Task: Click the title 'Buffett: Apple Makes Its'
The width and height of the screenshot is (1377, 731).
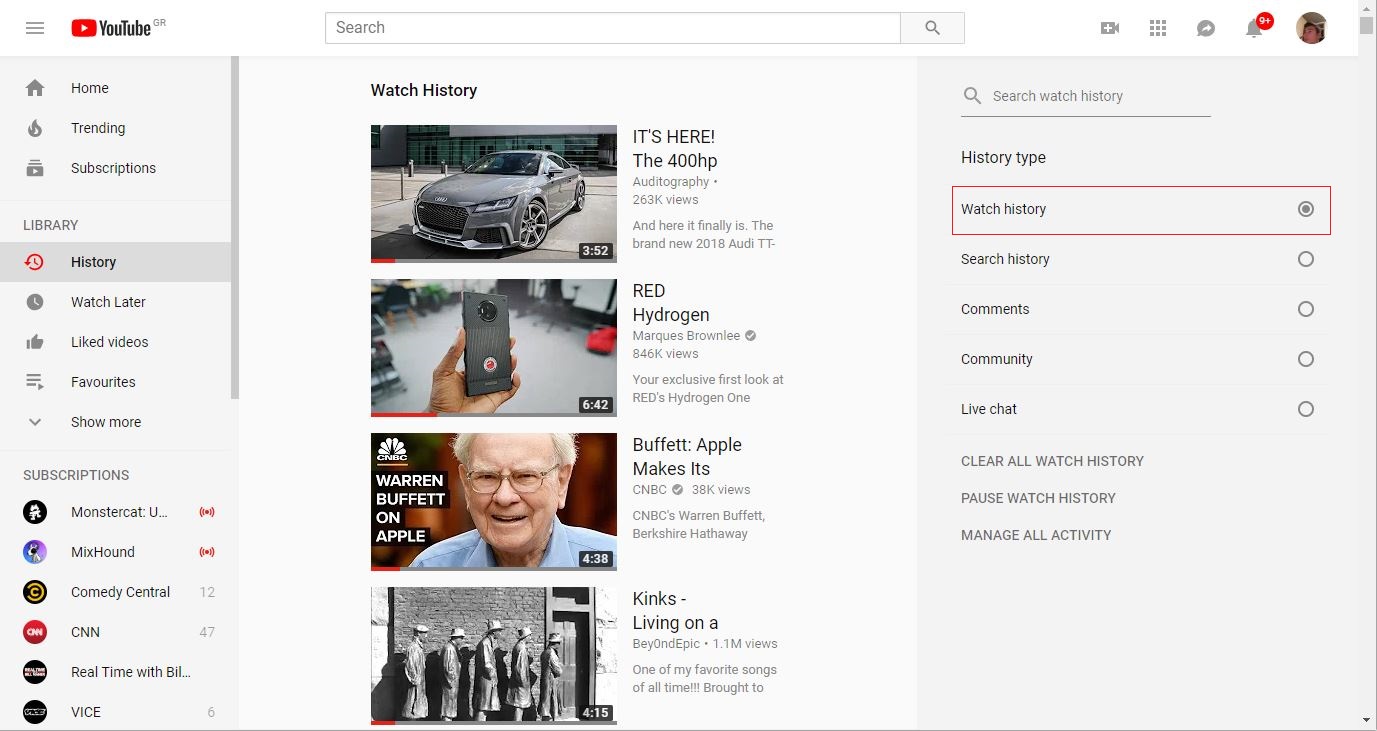Action: point(687,457)
